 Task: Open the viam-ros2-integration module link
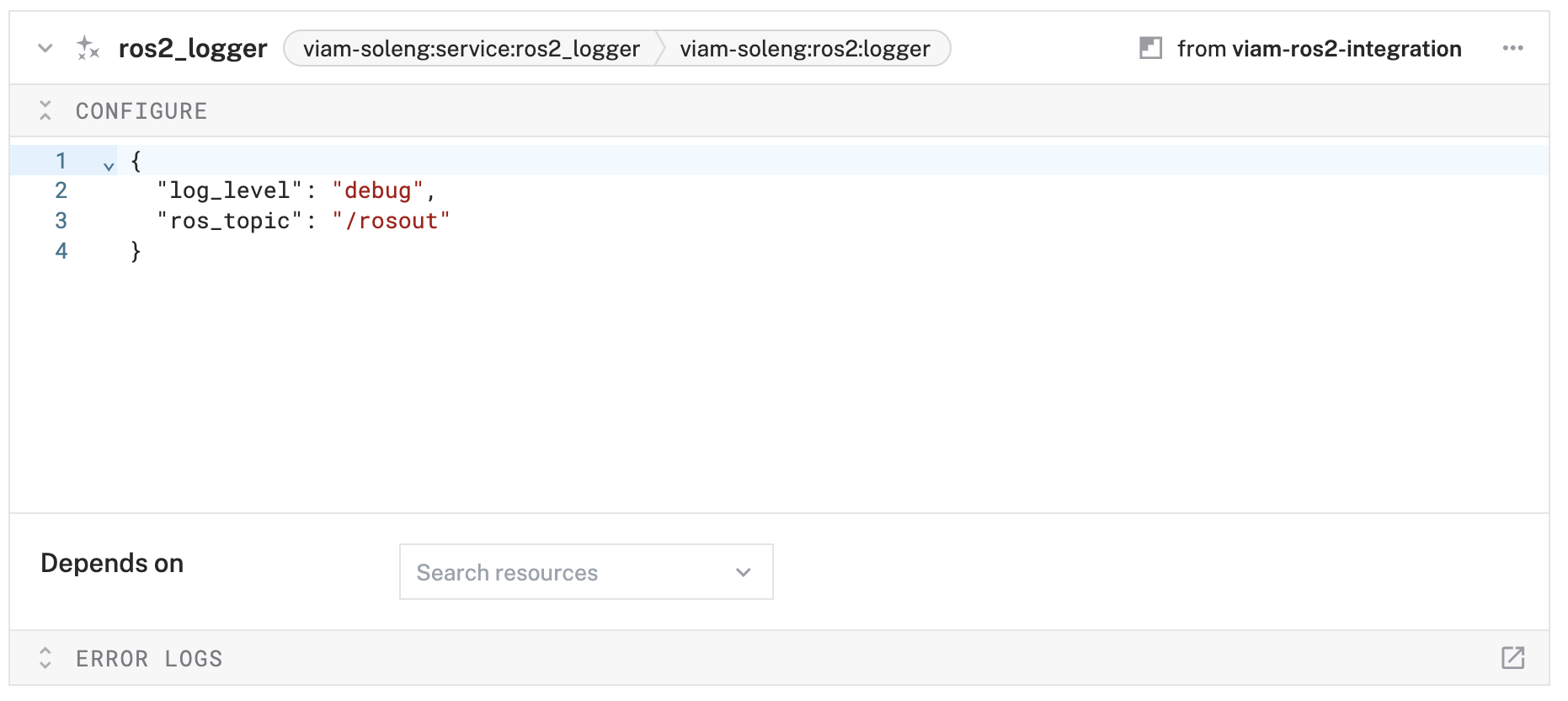coord(1347,49)
